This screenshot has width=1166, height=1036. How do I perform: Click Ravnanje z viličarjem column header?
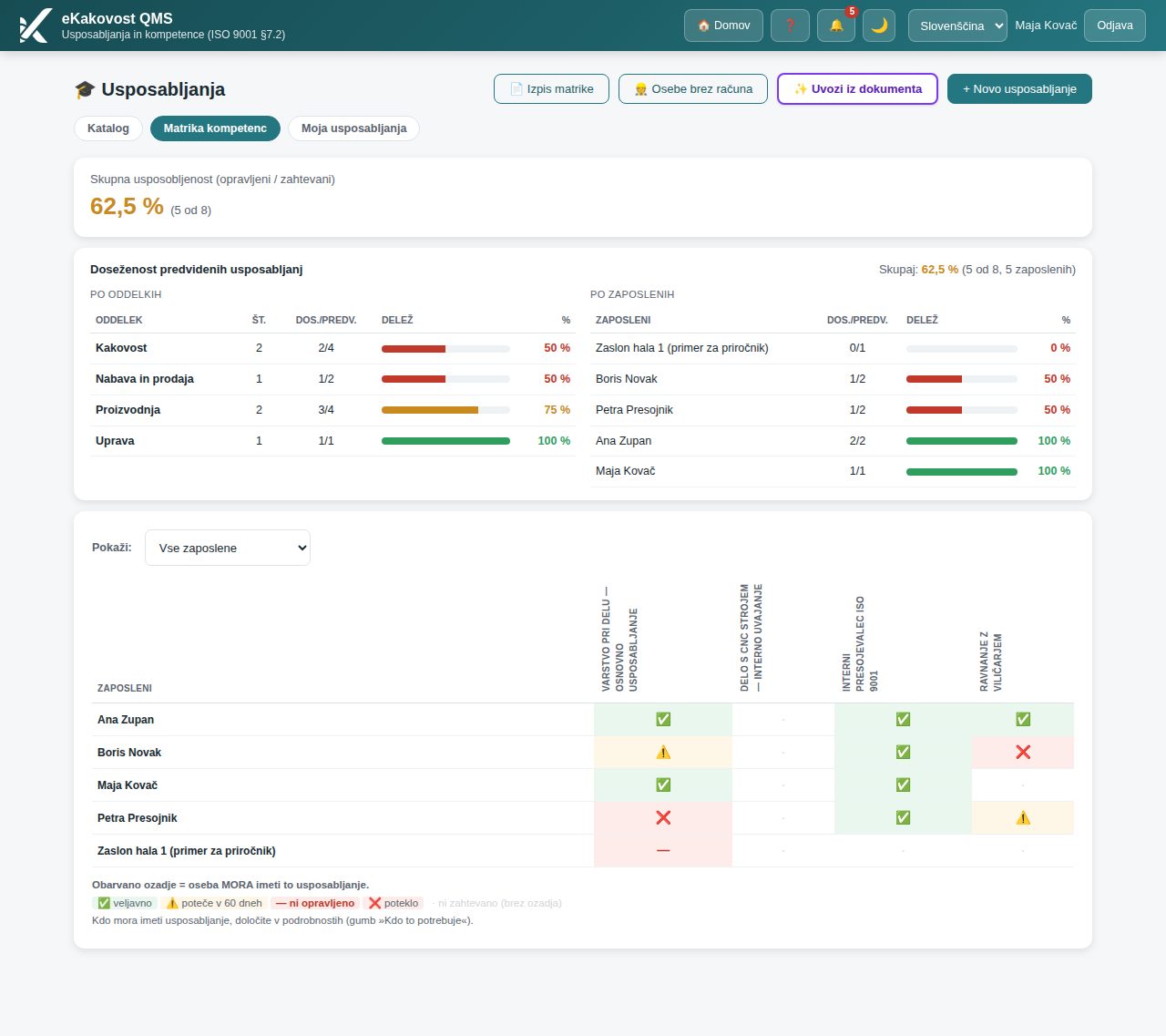click(x=990, y=662)
